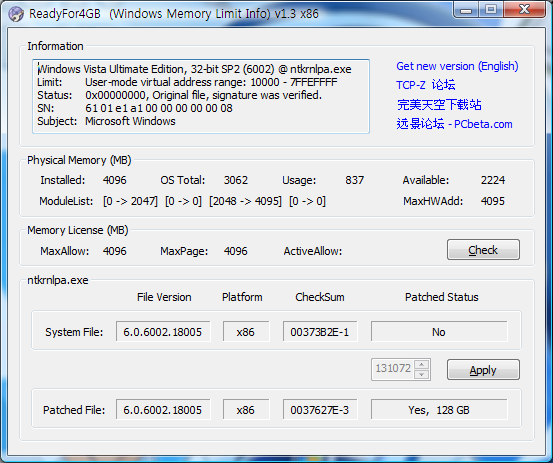Image resolution: width=553 pixels, height=463 pixels.
Task: Click the Check button
Action: [483, 250]
